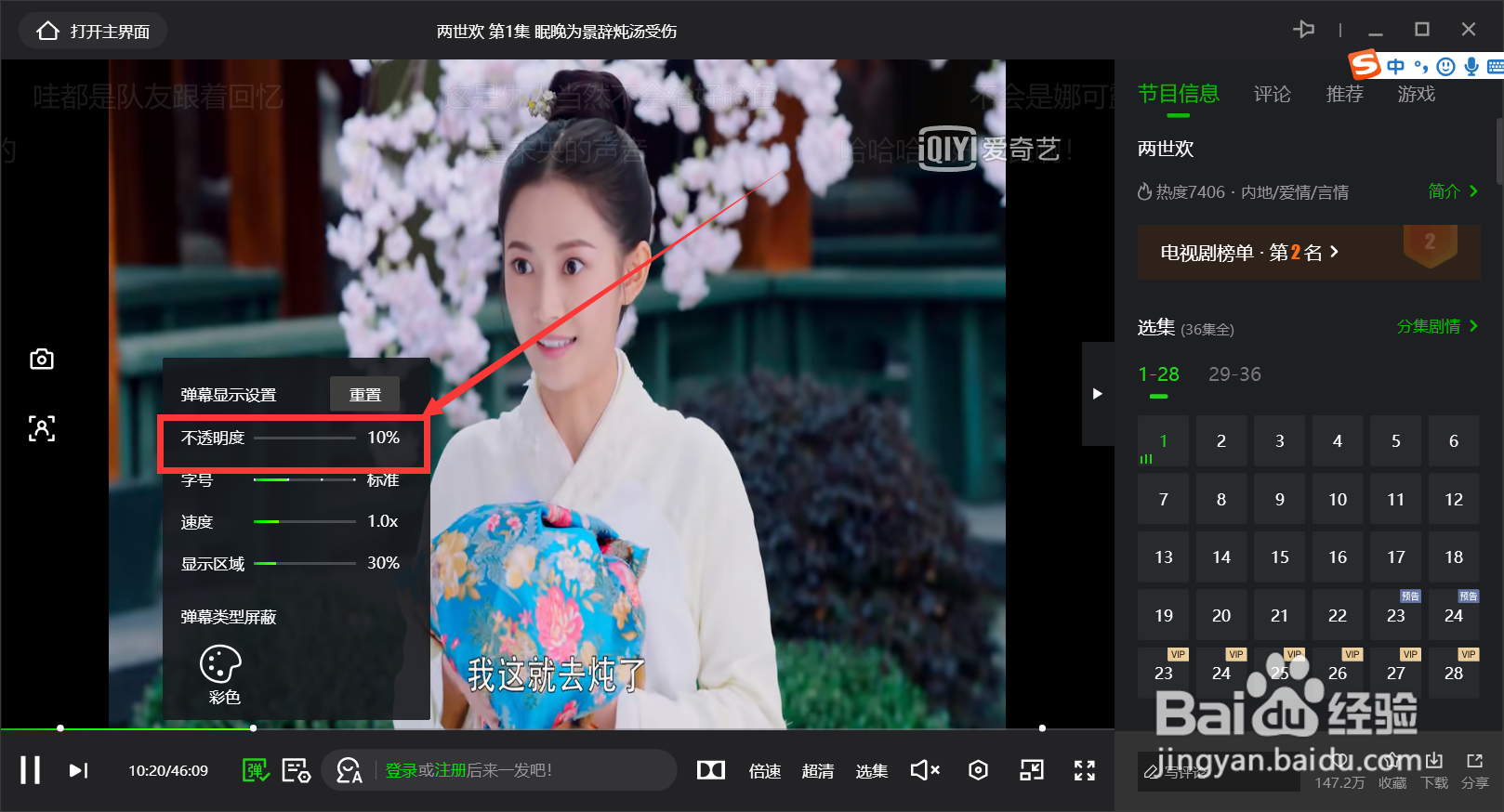Toggle Sogou punctuation mode icon
This screenshot has width=1504, height=812.
[x=1420, y=66]
